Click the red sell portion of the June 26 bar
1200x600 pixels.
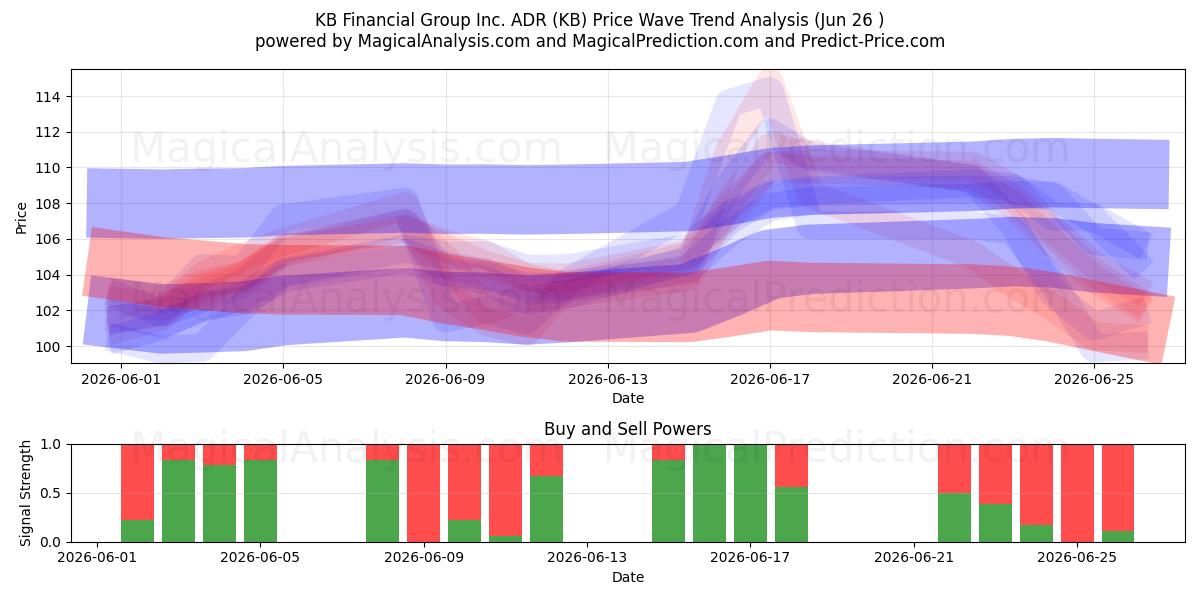click(x=1118, y=487)
